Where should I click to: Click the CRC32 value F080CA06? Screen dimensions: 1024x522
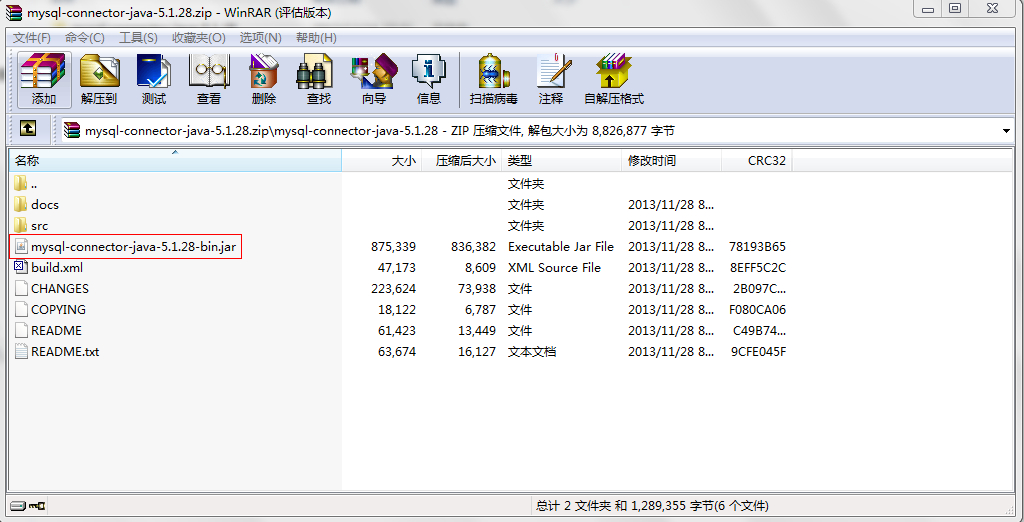click(x=758, y=310)
